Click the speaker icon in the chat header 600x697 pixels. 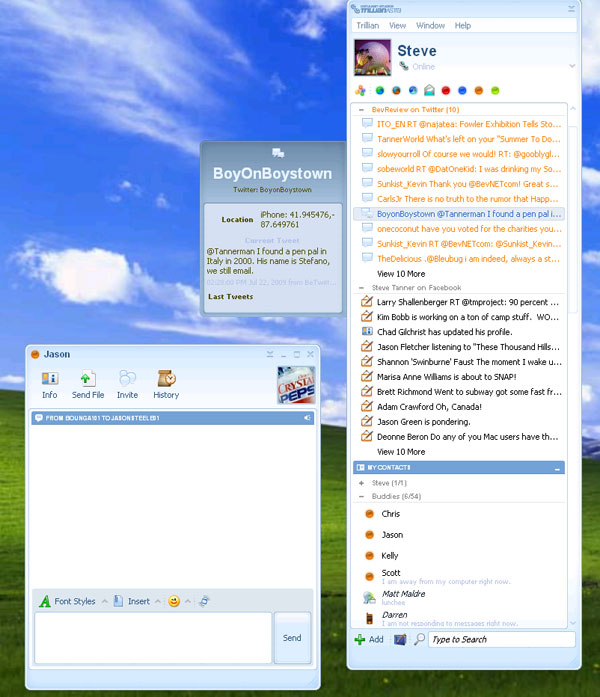coord(307,418)
